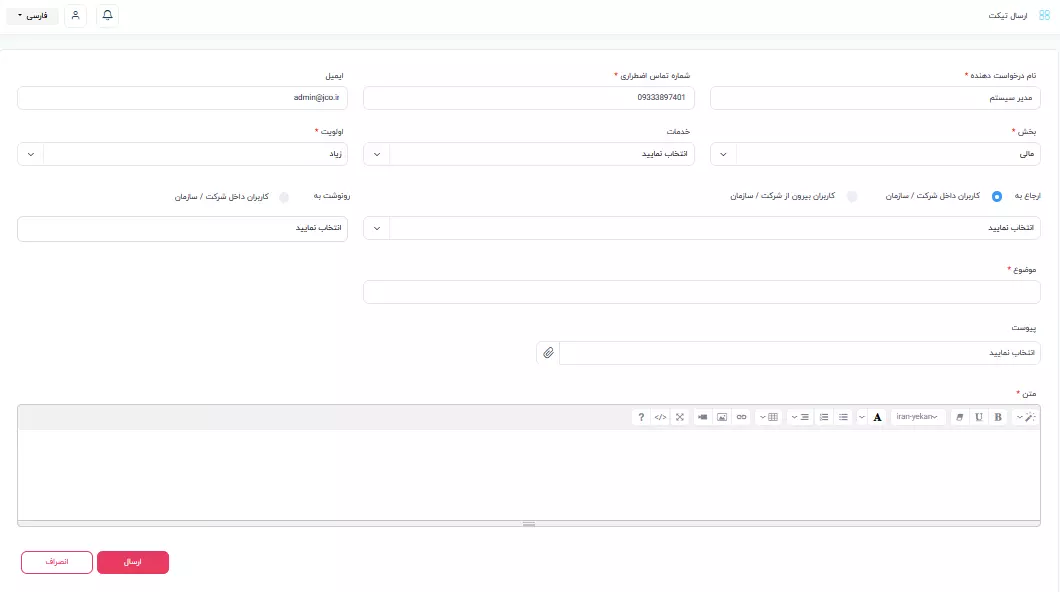Toggle code view in the editor
Screen dimensions: 1060x592
click(x=660, y=417)
